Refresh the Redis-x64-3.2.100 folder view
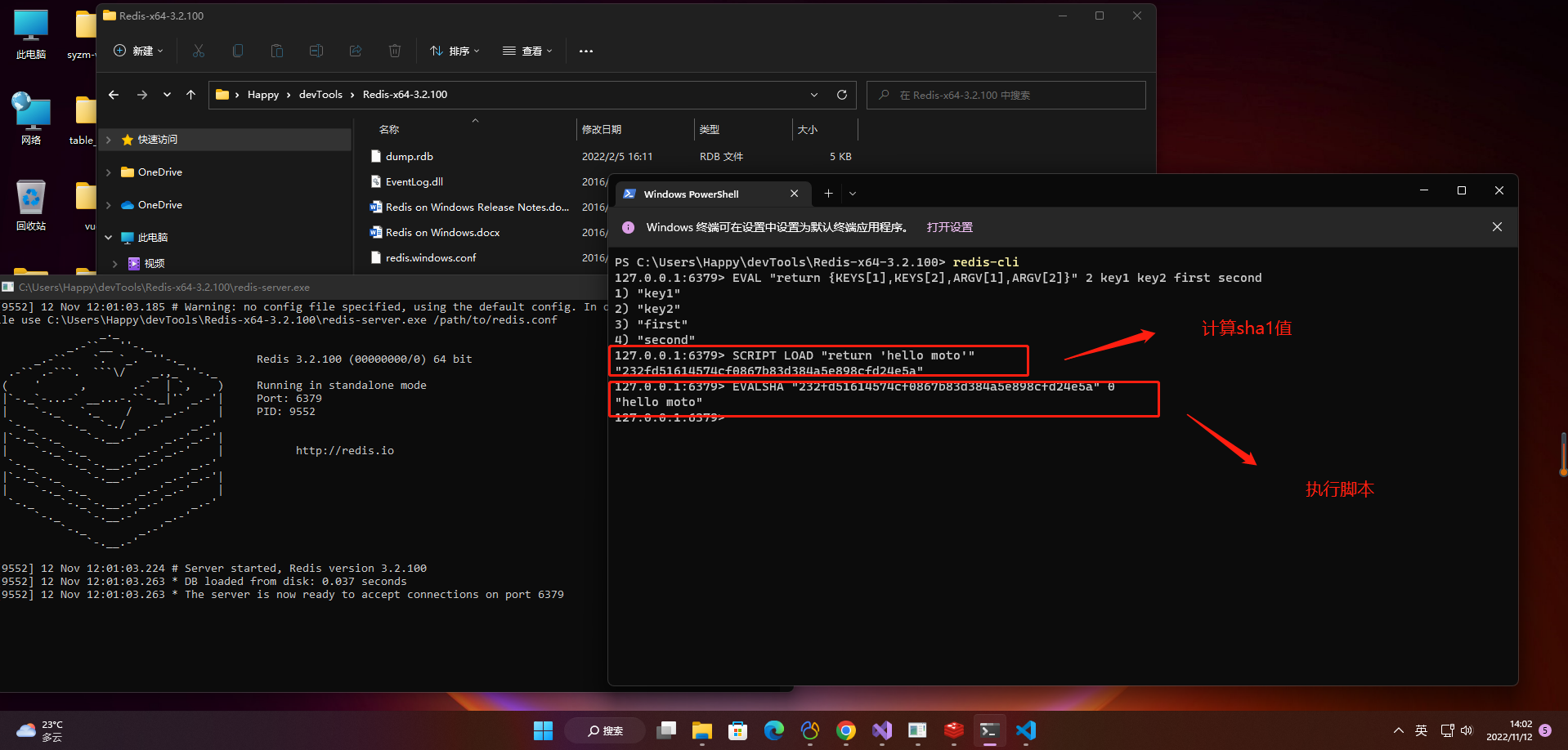The width and height of the screenshot is (1568, 750). pos(842,95)
